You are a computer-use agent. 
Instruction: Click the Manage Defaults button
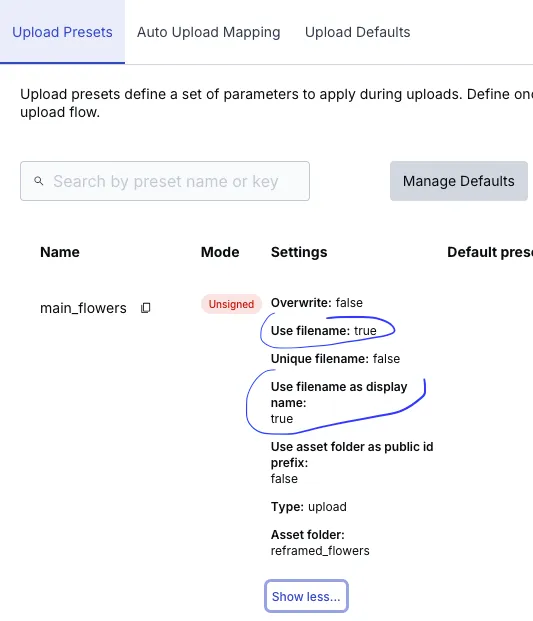pyautogui.click(x=459, y=181)
